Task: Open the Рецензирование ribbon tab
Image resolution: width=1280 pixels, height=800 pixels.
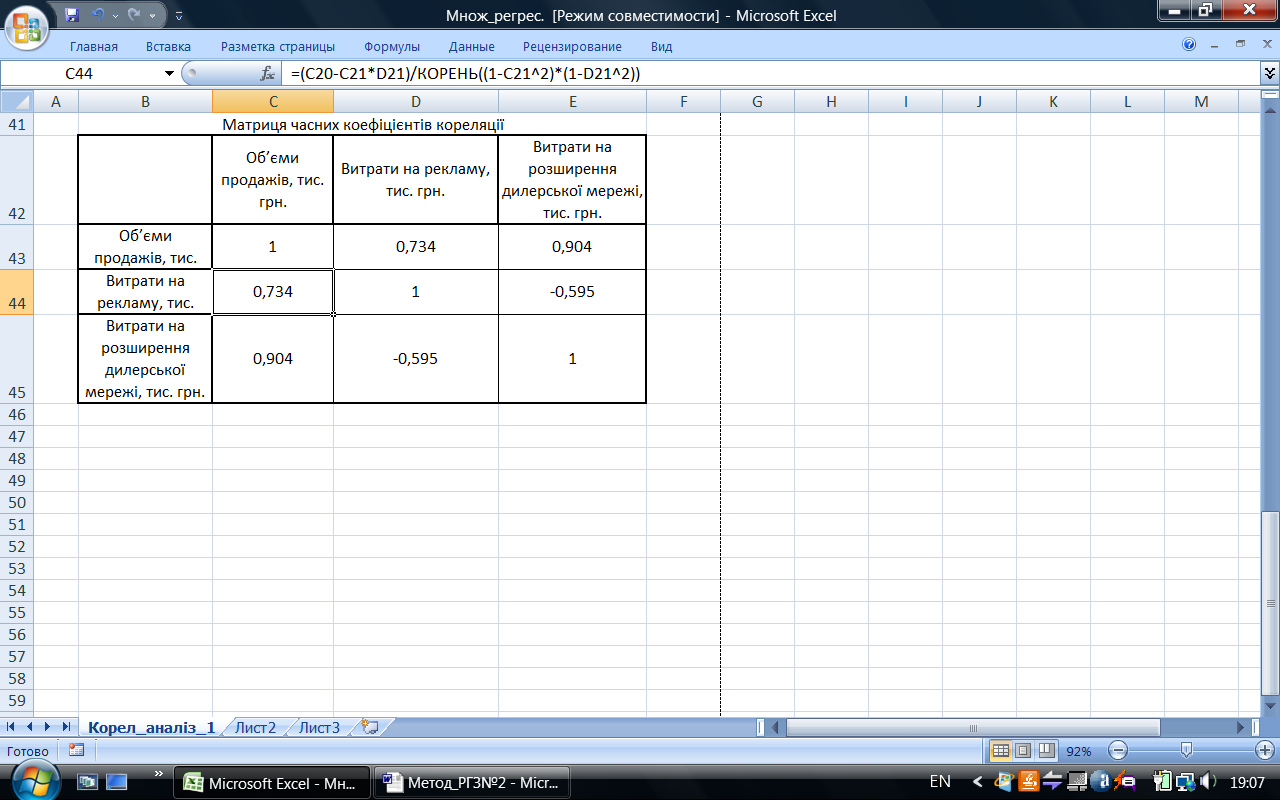Action: [572, 46]
